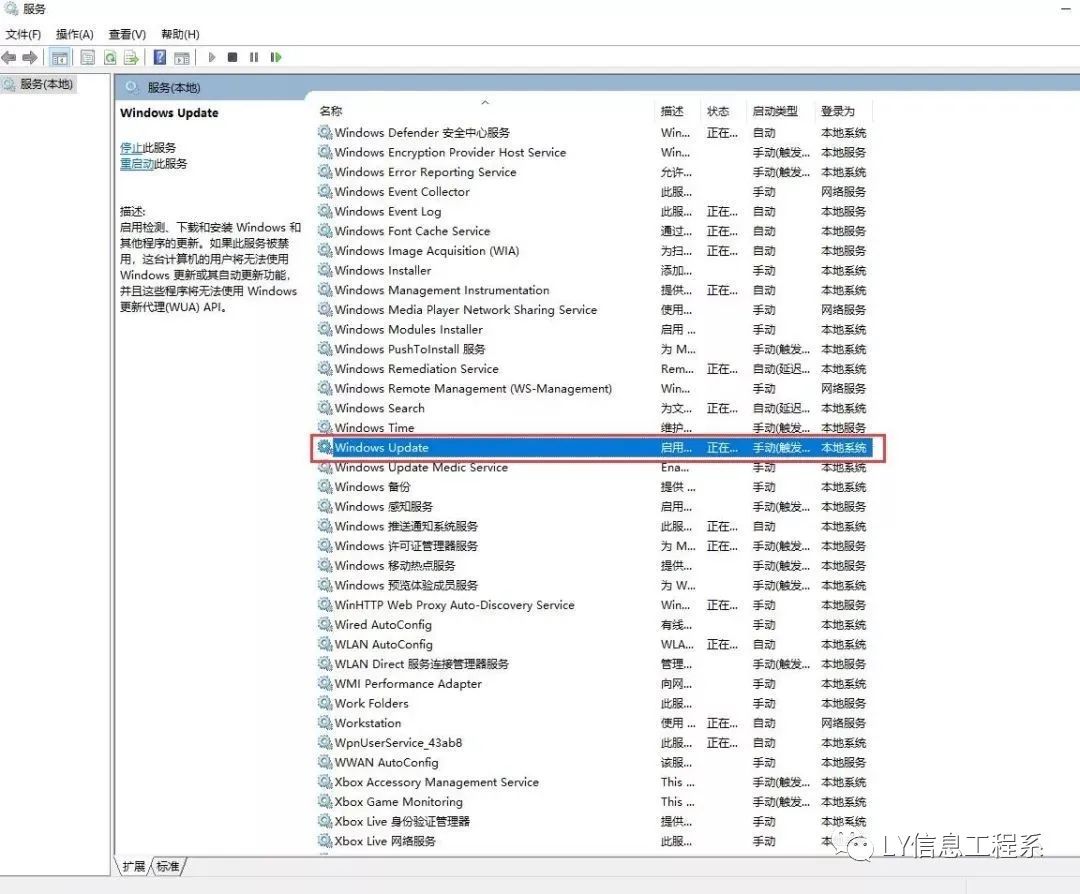Click the Export List toolbar icon
This screenshot has width=1080, height=894.
(x=131, y=58)
